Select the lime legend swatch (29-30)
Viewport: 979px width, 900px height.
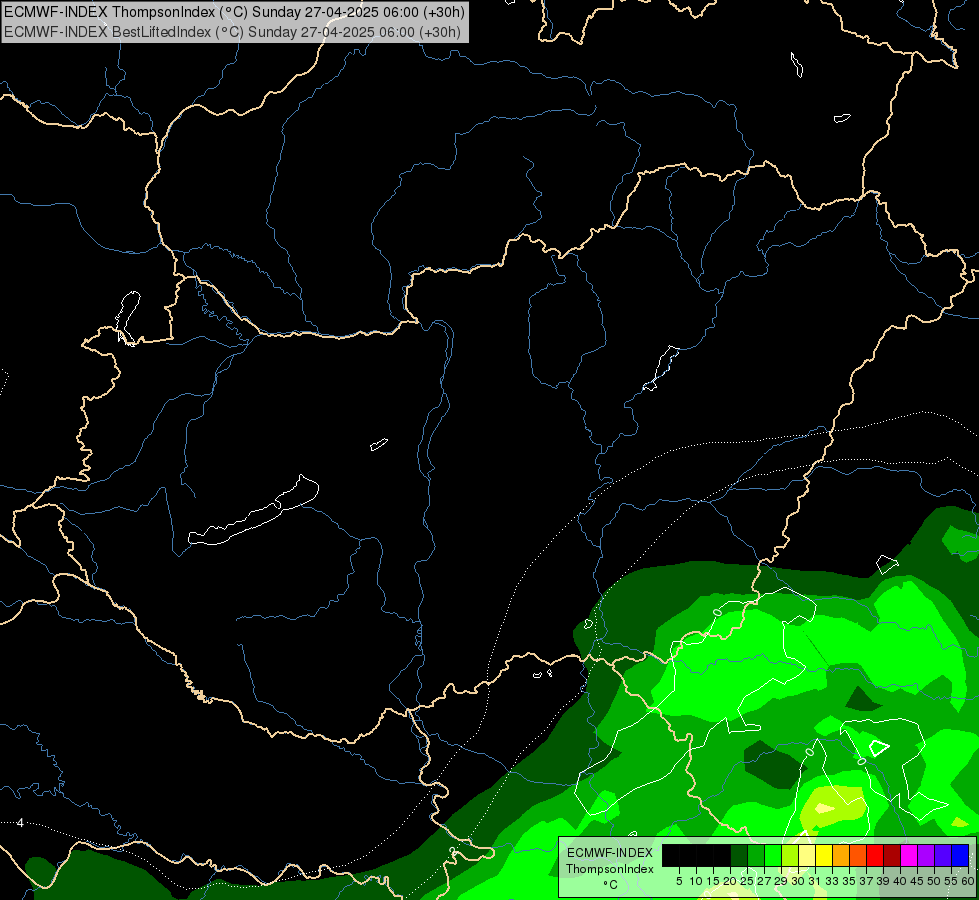[x=790, y=856]
